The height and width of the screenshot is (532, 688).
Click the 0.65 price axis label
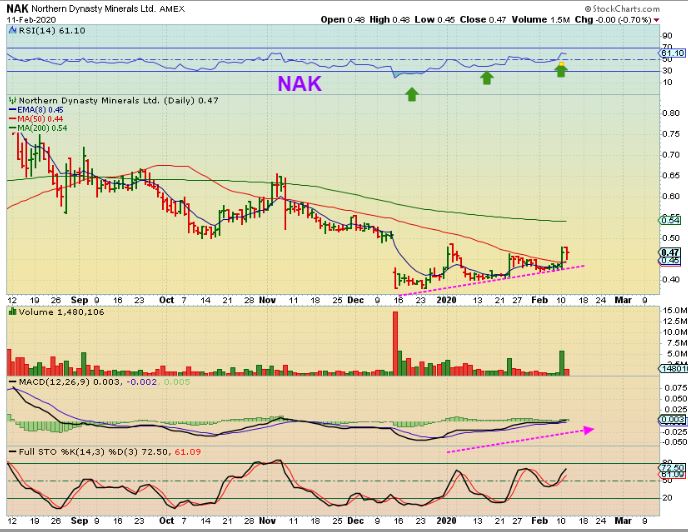pos(671,176)
